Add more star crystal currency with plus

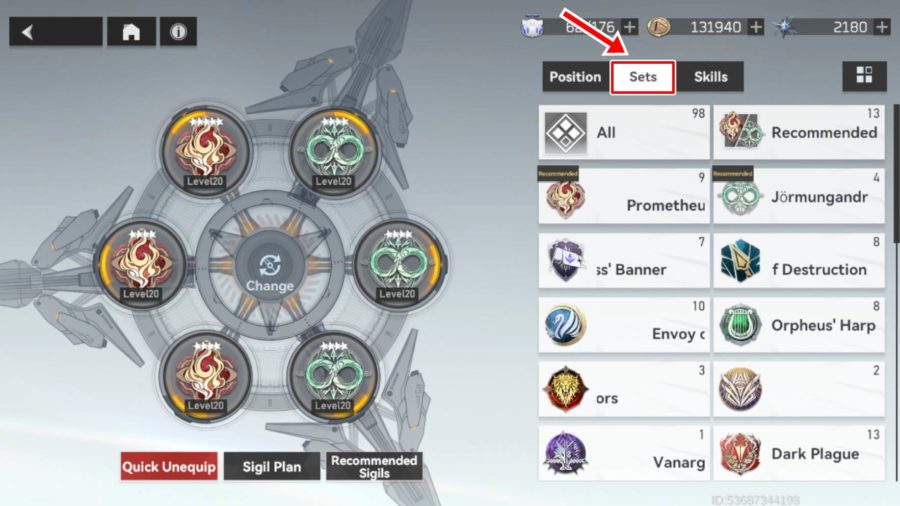(x=882, y=27)
